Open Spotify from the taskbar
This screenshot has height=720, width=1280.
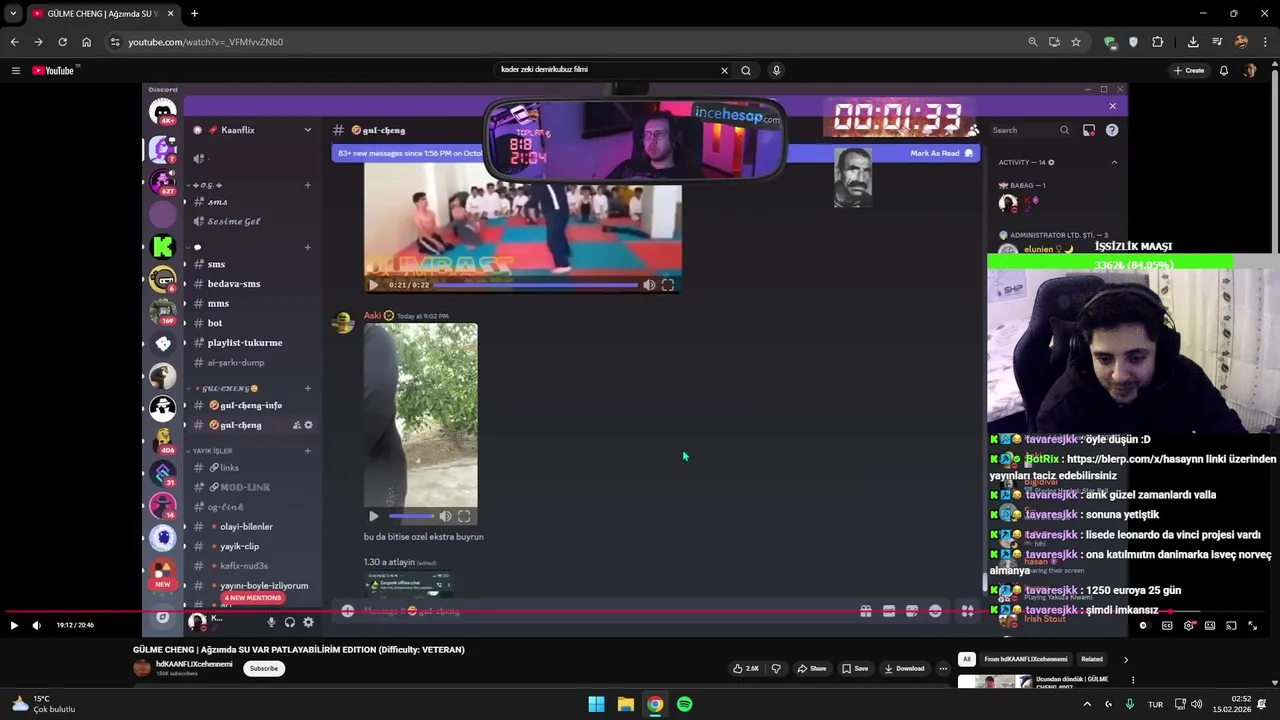click(x=684, y=704)
